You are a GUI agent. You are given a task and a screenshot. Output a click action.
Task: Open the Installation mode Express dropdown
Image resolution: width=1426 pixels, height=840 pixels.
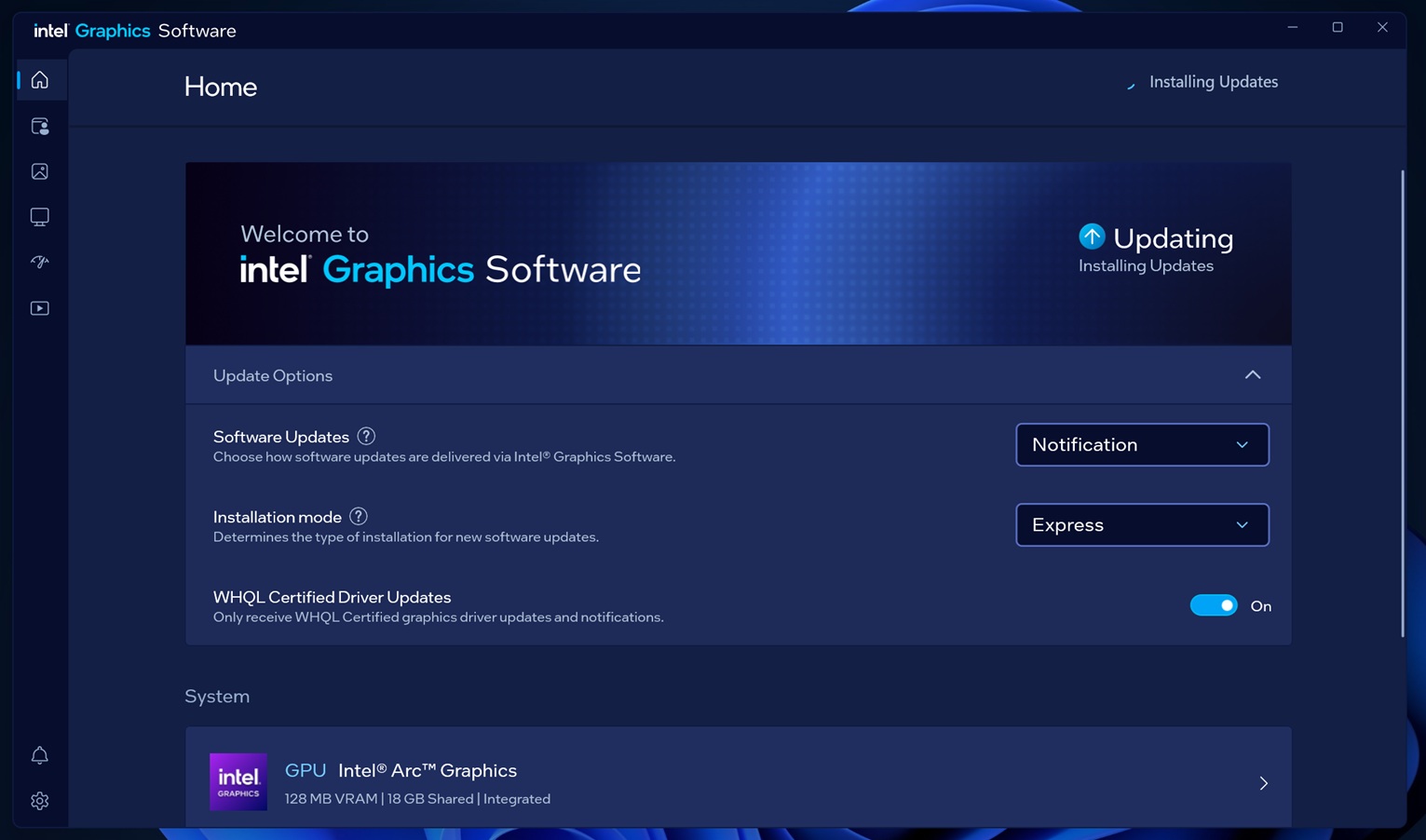(x=1142, y=525)
